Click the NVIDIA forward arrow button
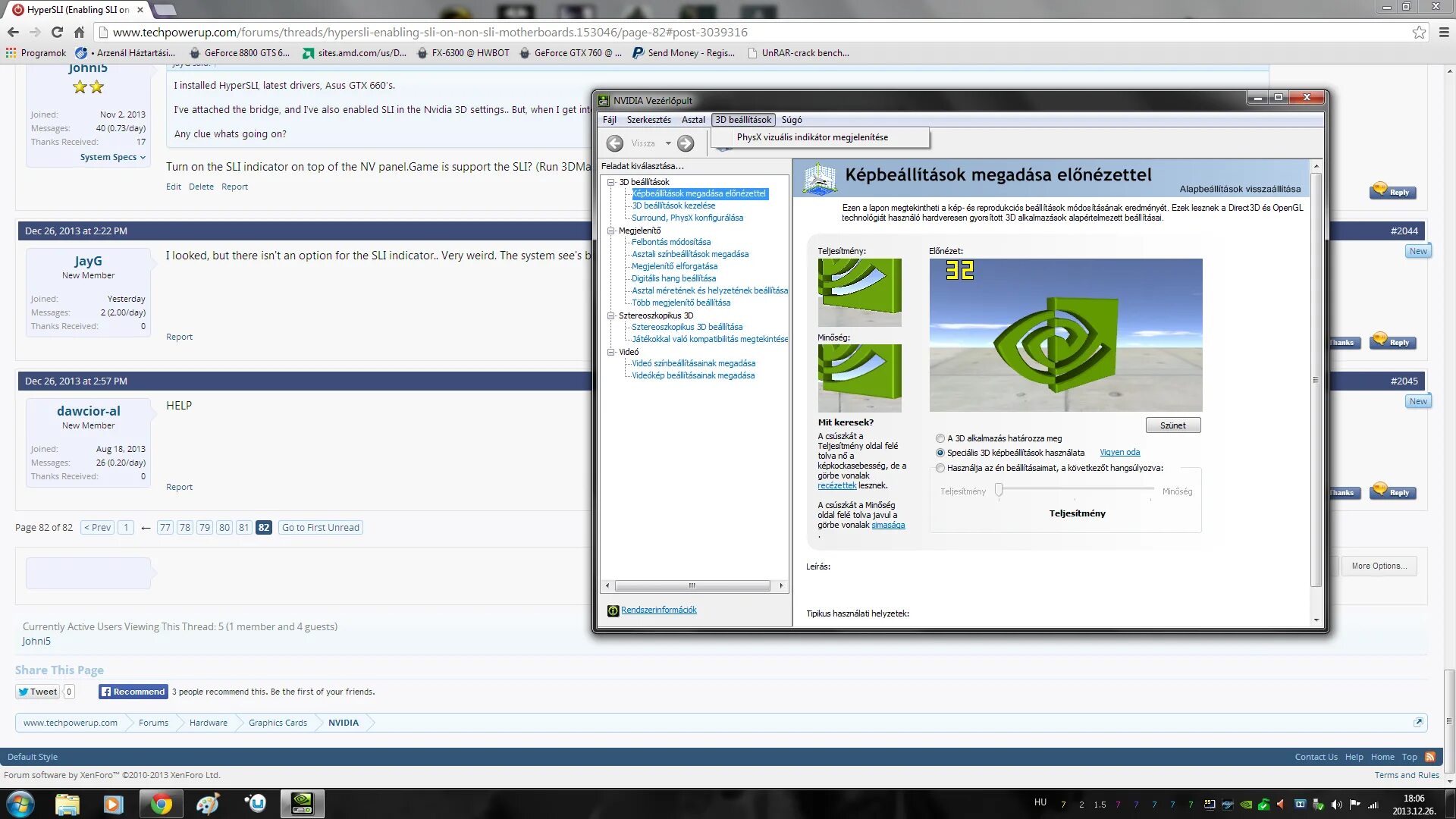The height and width of the screenshot is (819, 1456). tap(686, 143)
